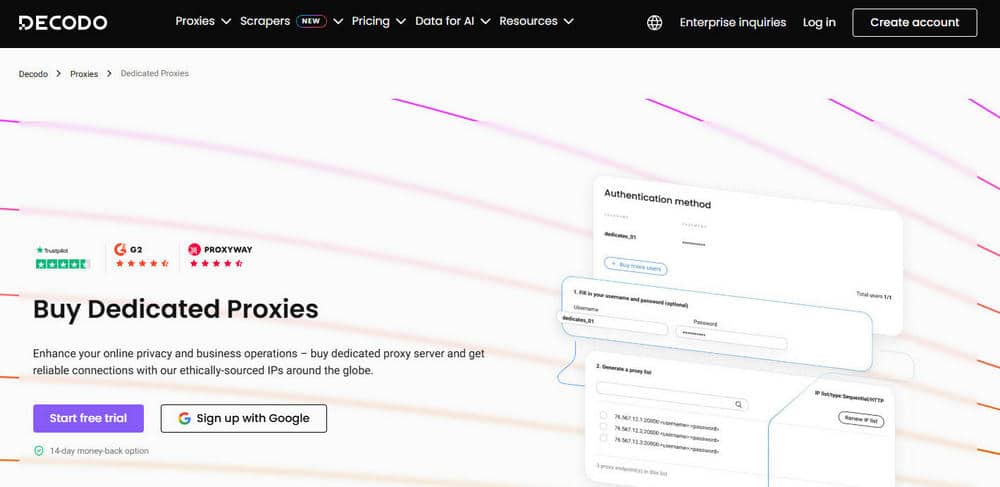Expand the Proxies menu
The width and height of the screenshot is (1000, 487).
(203, 21)
